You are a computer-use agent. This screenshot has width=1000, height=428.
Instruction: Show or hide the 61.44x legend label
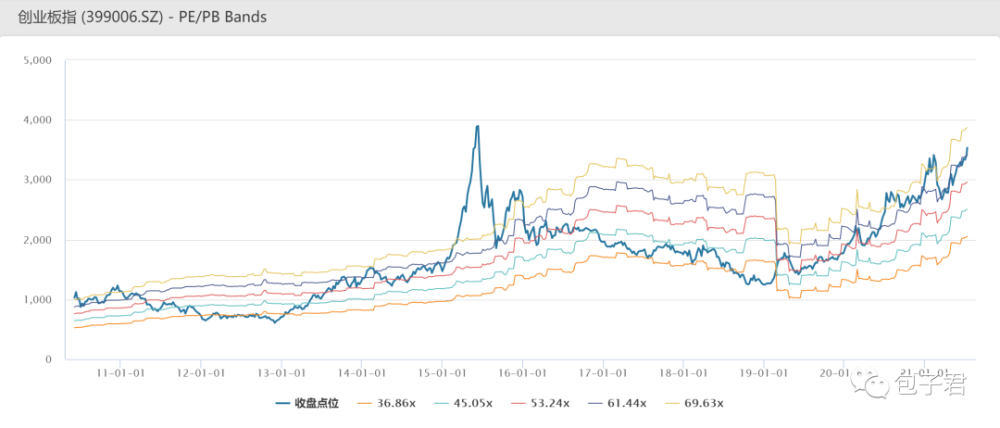[630, 403]
